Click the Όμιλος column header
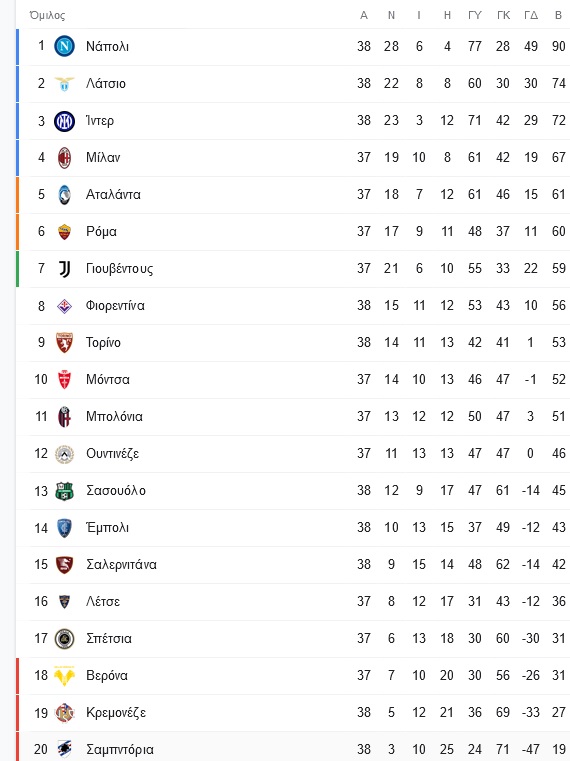The width and height of the screenshot is (570, 761). click(47, 16)
